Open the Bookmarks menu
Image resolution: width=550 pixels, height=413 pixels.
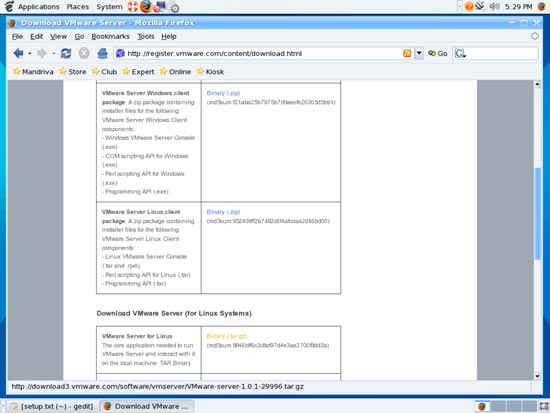(110, 36)
